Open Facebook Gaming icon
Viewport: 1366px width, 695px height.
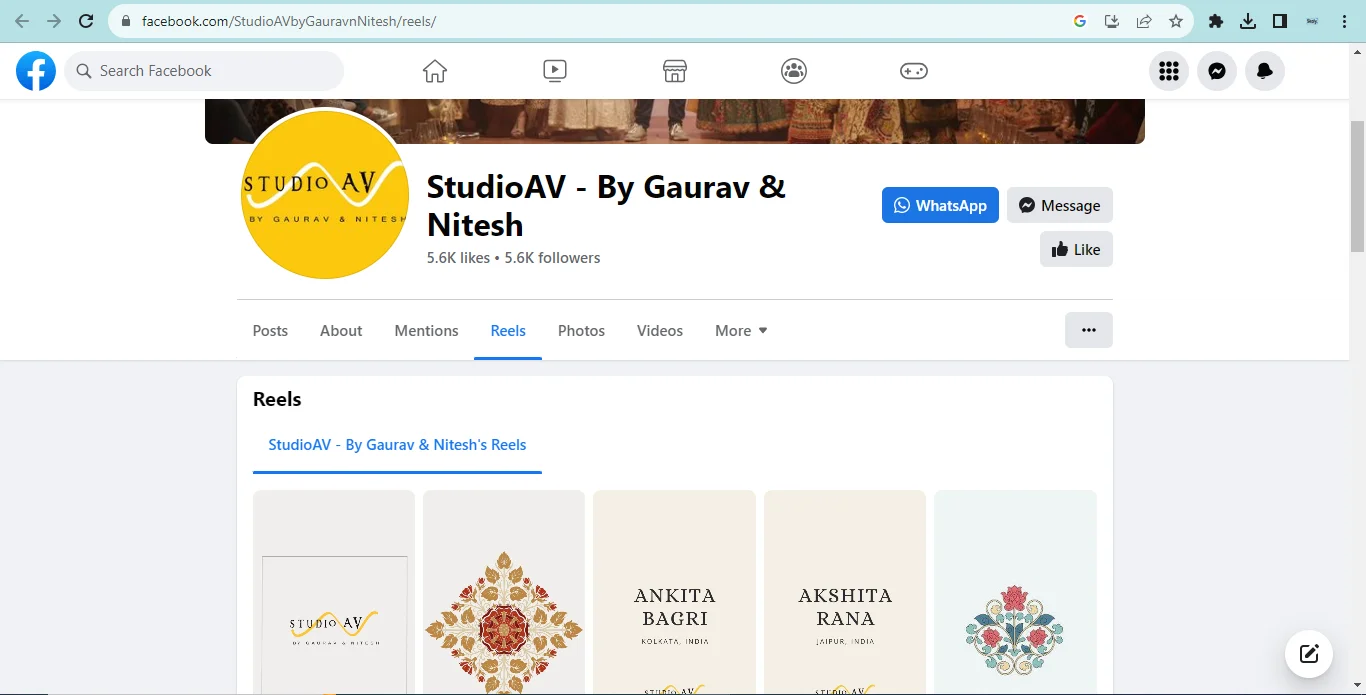[x=914, y=71]
